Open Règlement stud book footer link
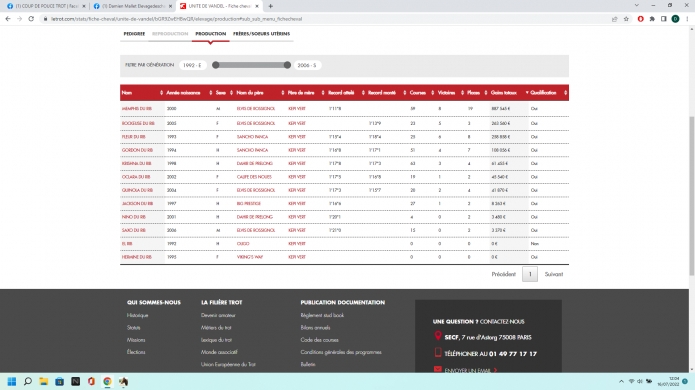 (x=322, y=315)
